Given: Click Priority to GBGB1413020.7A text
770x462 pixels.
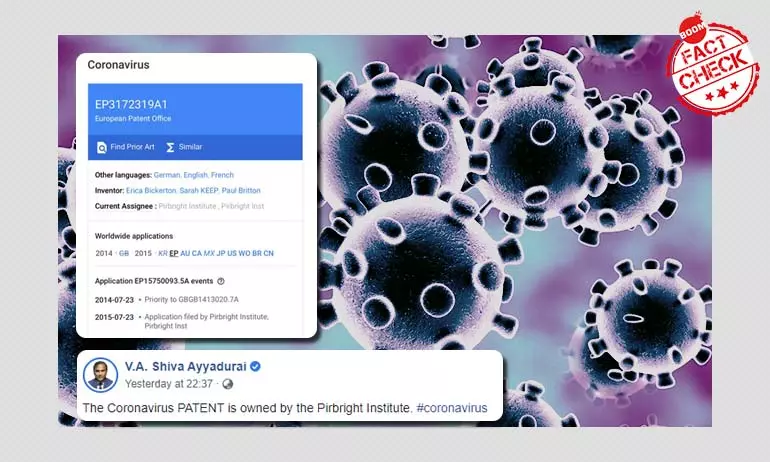Looking at the screenshot, I should coord(192,299).
